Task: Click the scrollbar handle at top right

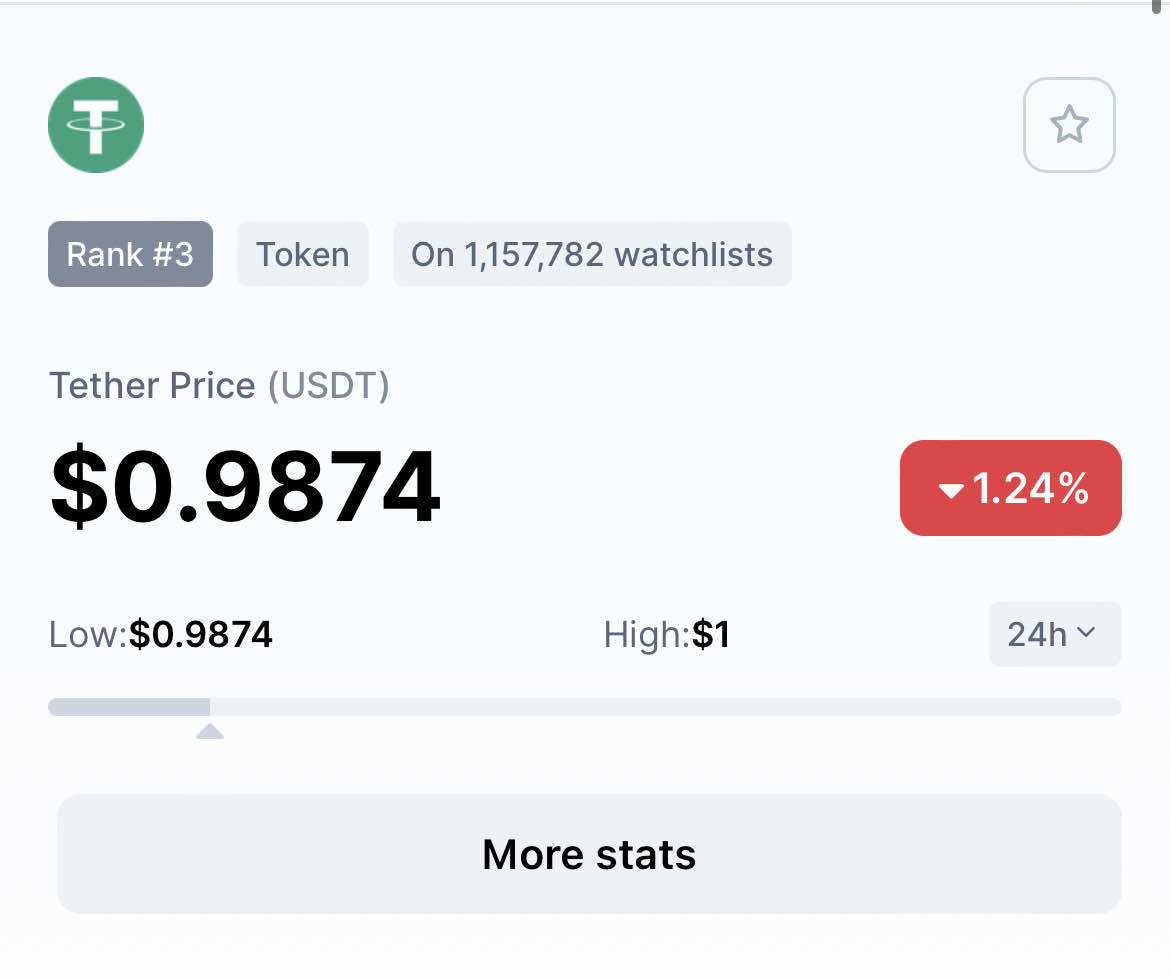Action: [x=1157, y=6]
